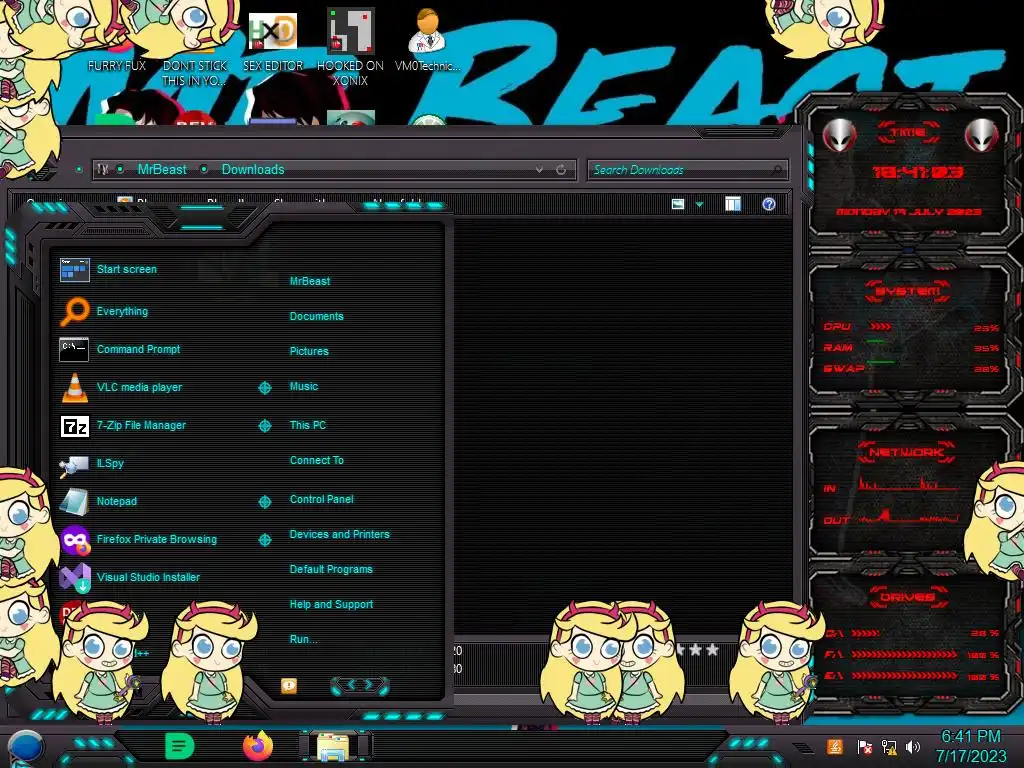Open the Notepad icon in Start menu

[x=74, y=502]
